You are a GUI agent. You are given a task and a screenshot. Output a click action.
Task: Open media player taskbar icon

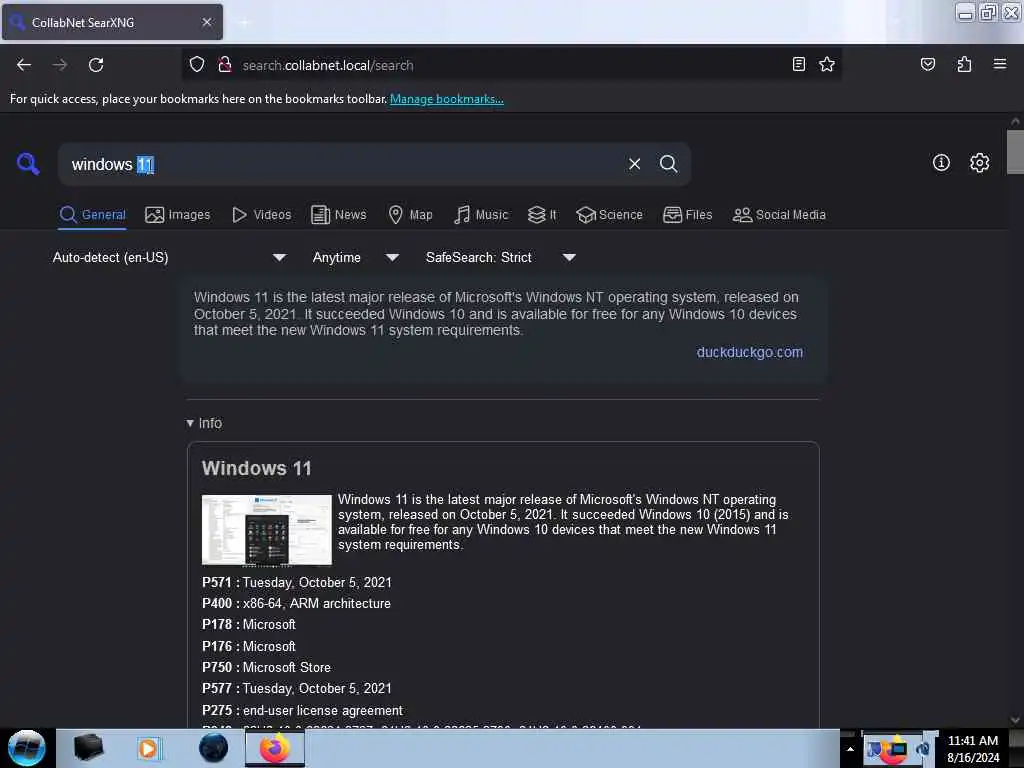(148, 748)
